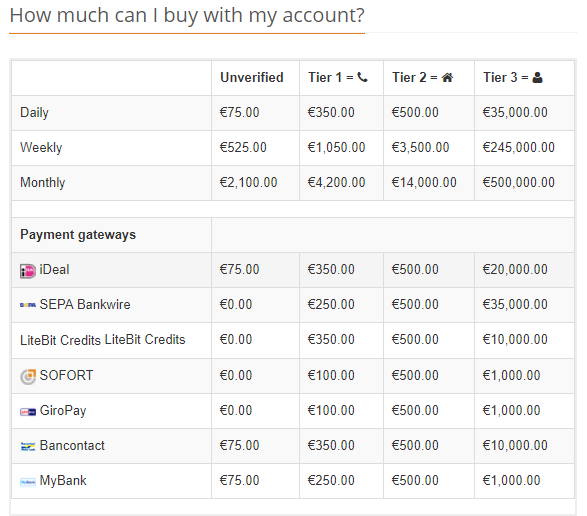Click the €20,000.00 iDeal Tier 3 value
The image size is (587, 516).
click(515, 269)
